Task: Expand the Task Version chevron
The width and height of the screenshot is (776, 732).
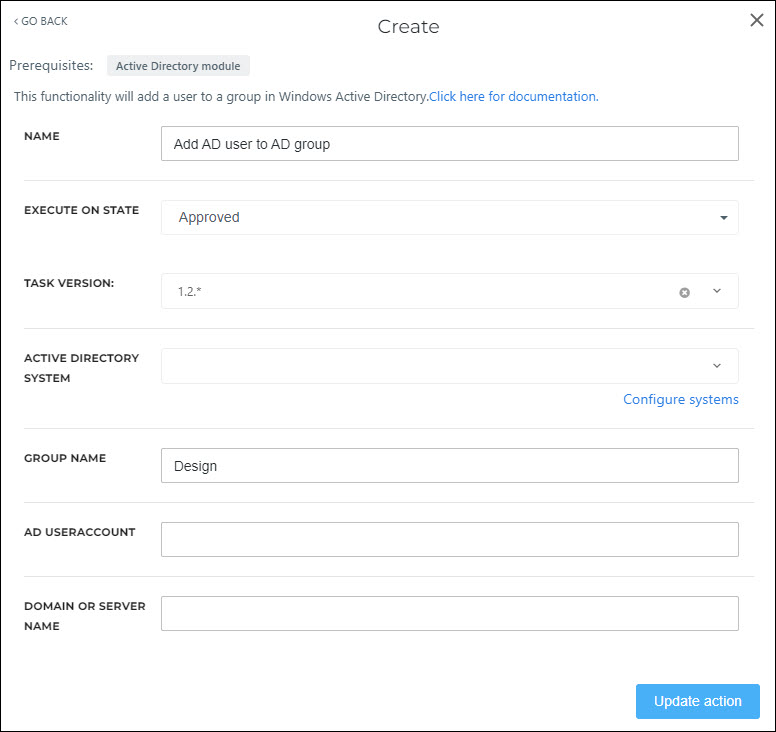Action: [x=717, y=291]
